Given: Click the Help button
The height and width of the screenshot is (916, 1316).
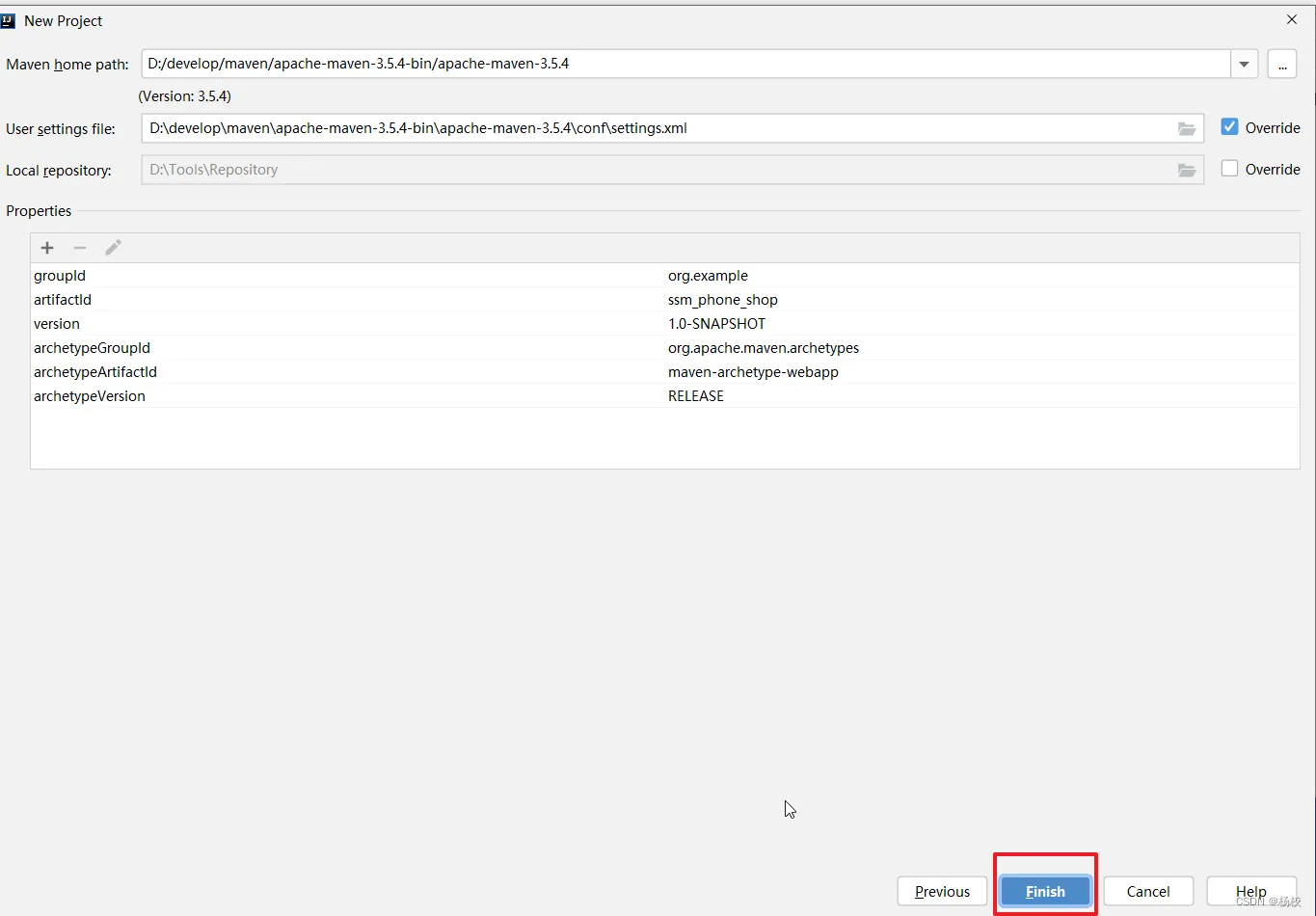Looking at the screenshot, I should (1251, 891).
